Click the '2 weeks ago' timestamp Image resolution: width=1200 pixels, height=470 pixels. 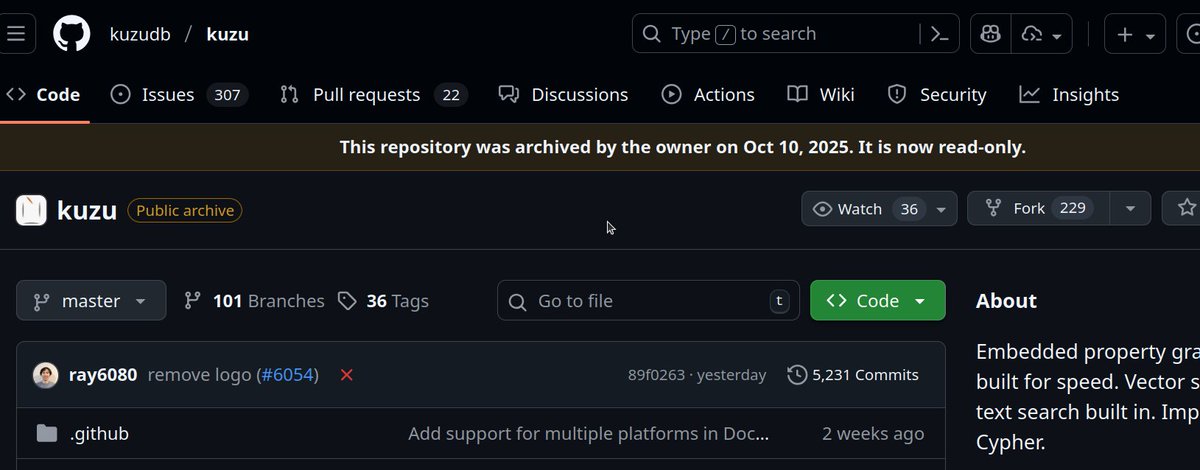(x=873, y=434)
